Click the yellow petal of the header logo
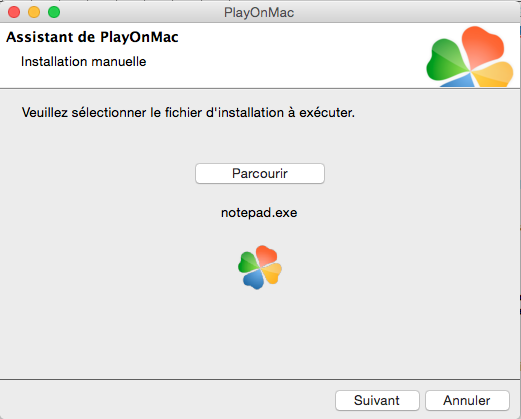521x419 pixels. click(x=494, y=74)
